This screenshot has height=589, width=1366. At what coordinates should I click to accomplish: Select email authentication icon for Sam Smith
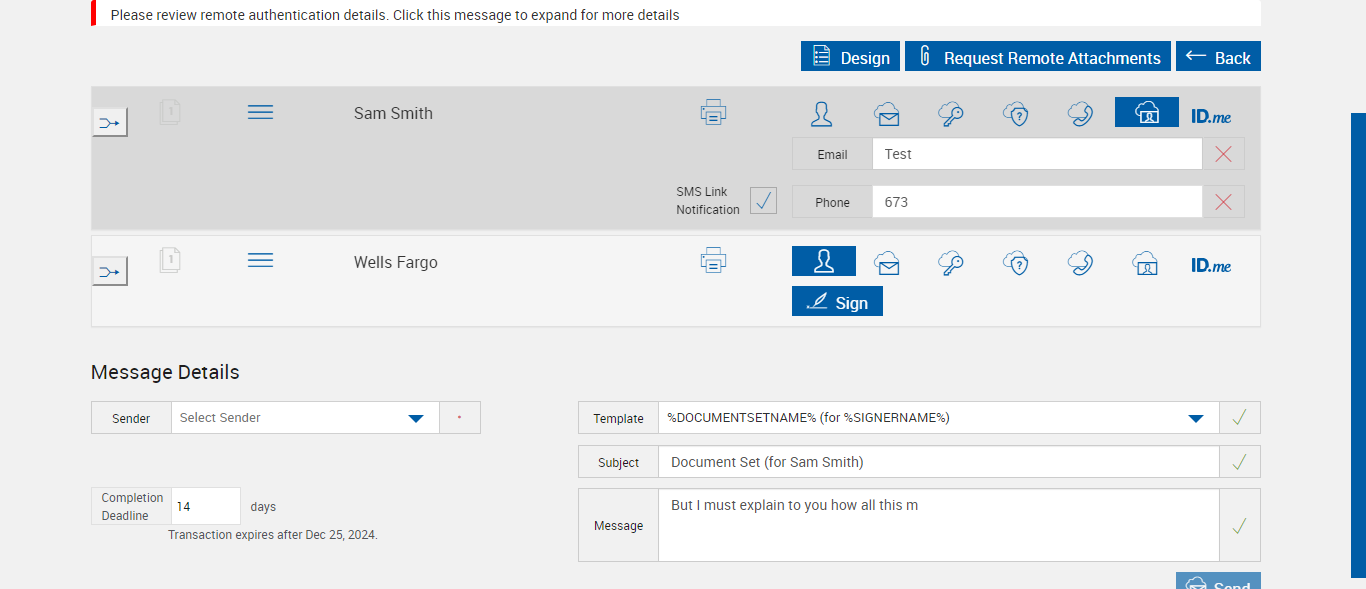point(886,113)
